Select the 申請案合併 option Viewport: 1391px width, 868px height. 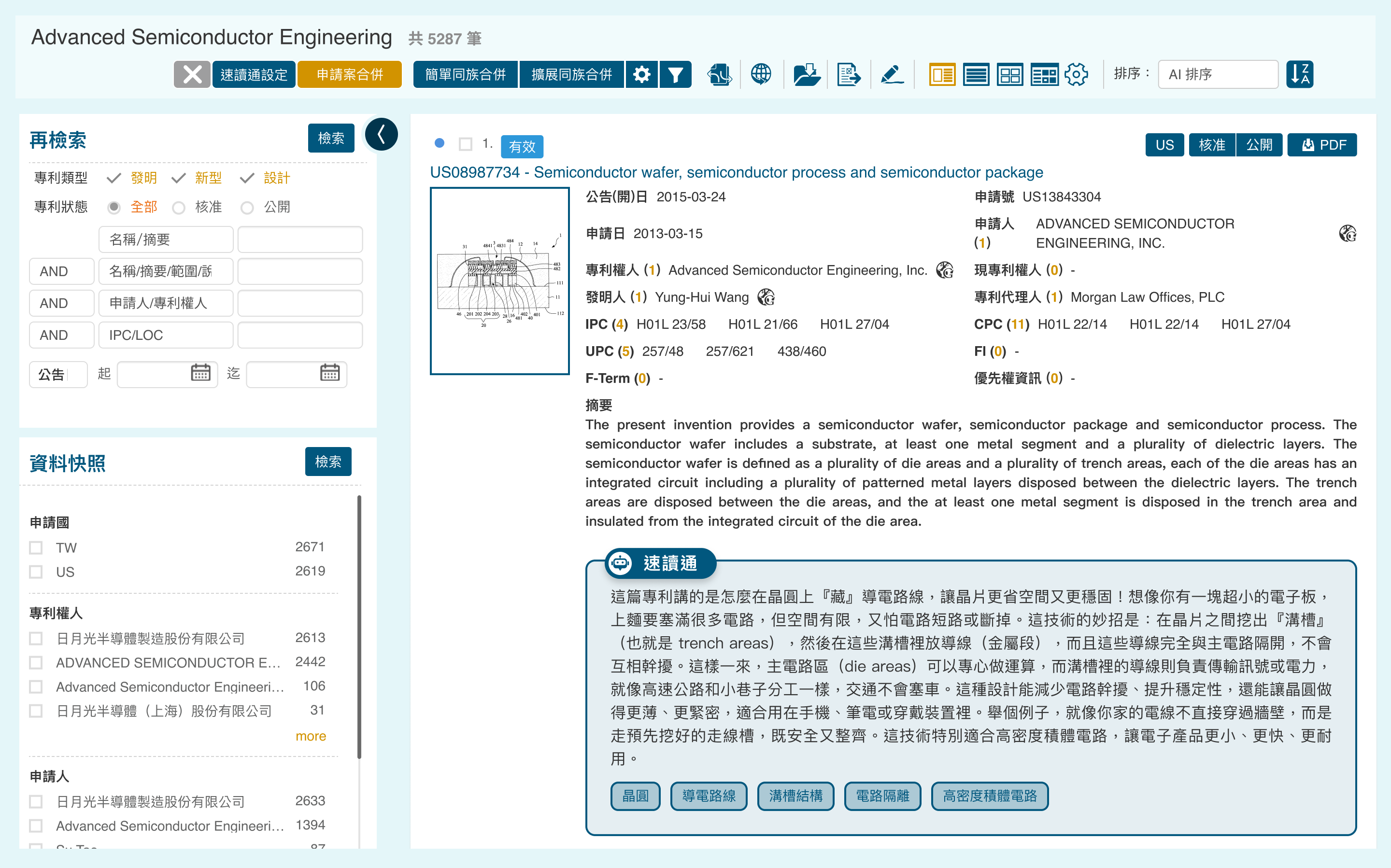point(349,75)
